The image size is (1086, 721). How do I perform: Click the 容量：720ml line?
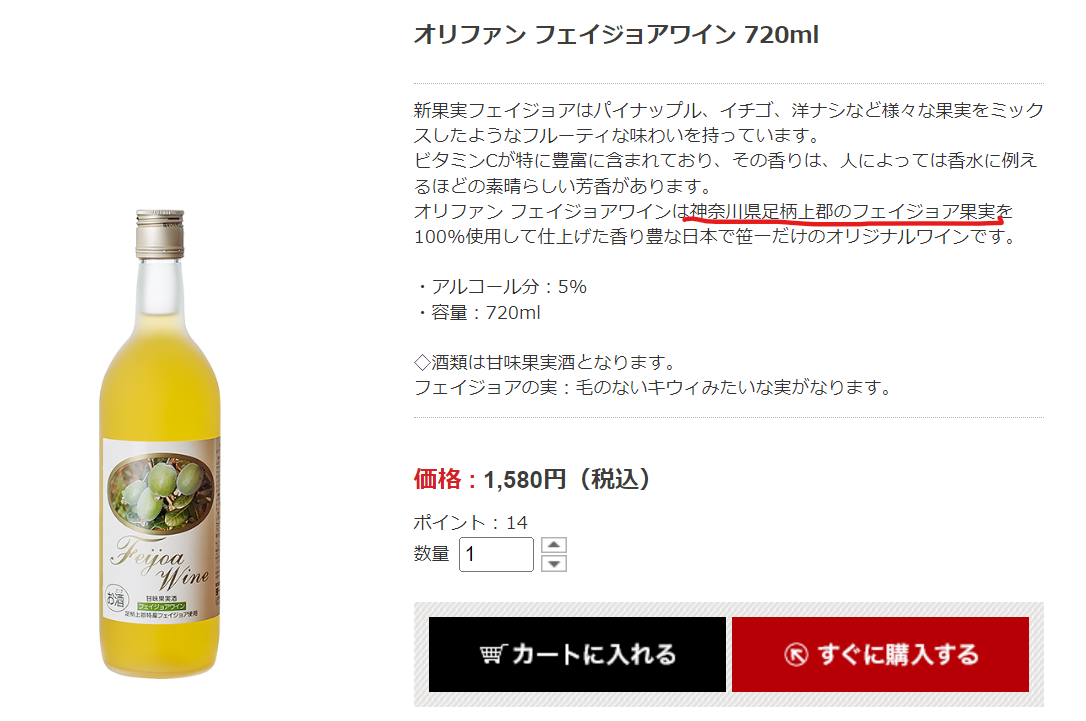[x=478, y=312]
